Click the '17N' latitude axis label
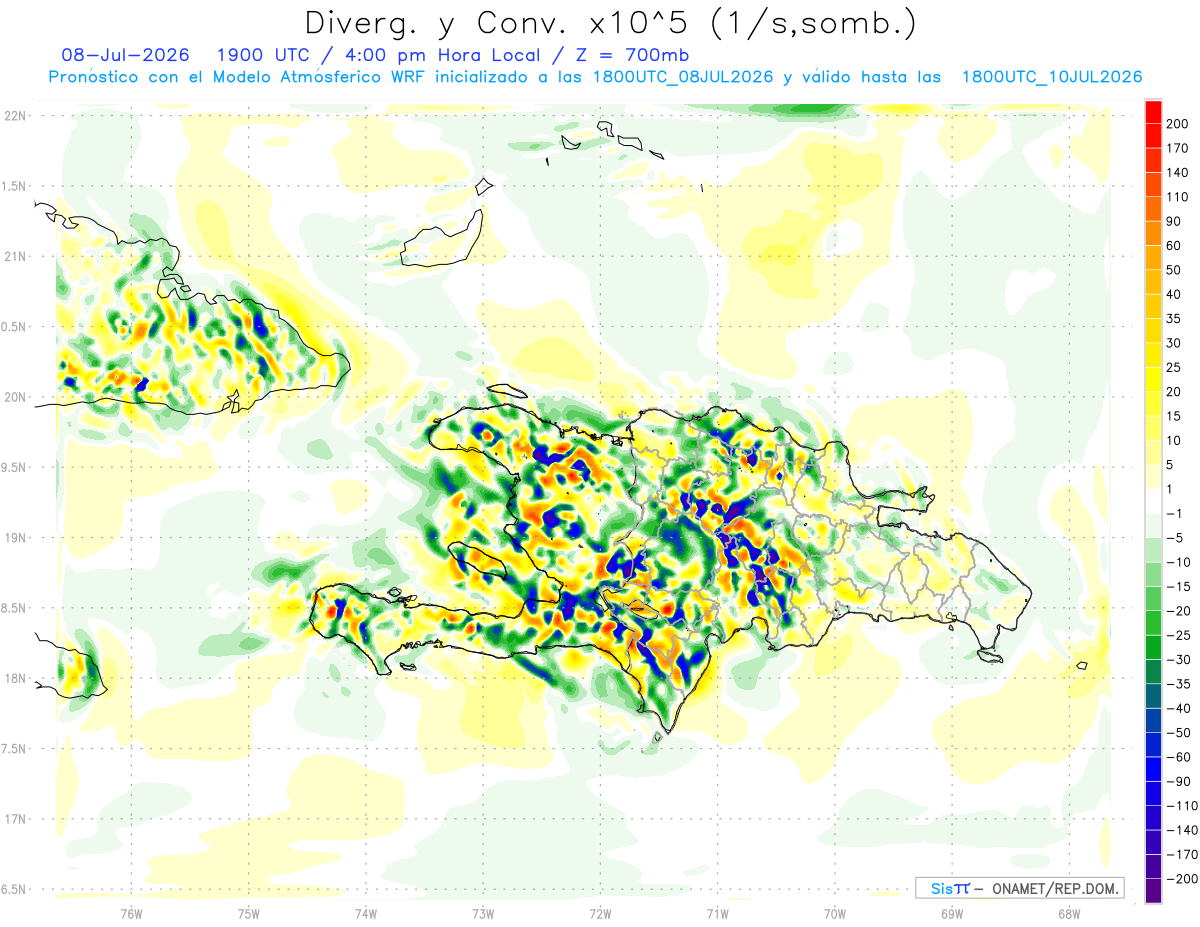 14,819
